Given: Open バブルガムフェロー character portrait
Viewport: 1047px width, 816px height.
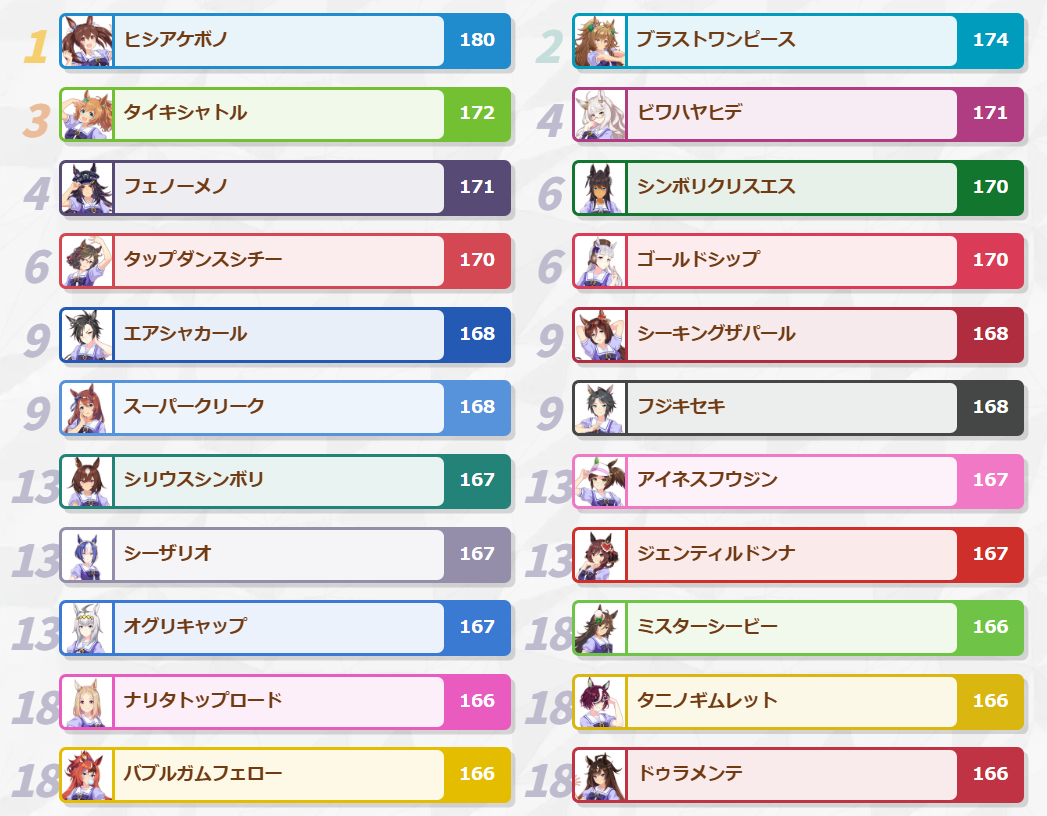Looking at the screenshot, I should coord(87,775).
